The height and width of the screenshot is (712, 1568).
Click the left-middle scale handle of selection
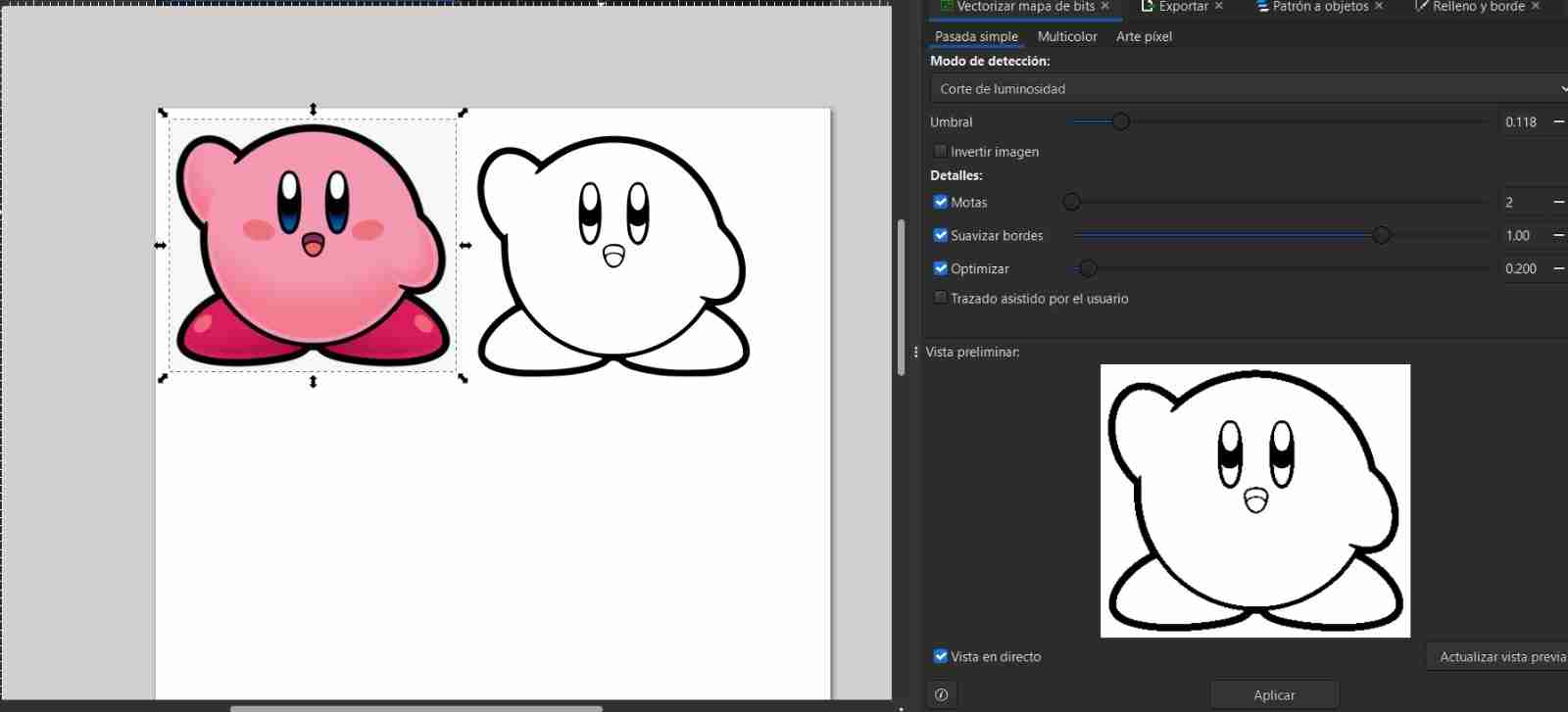coord(160,245)
